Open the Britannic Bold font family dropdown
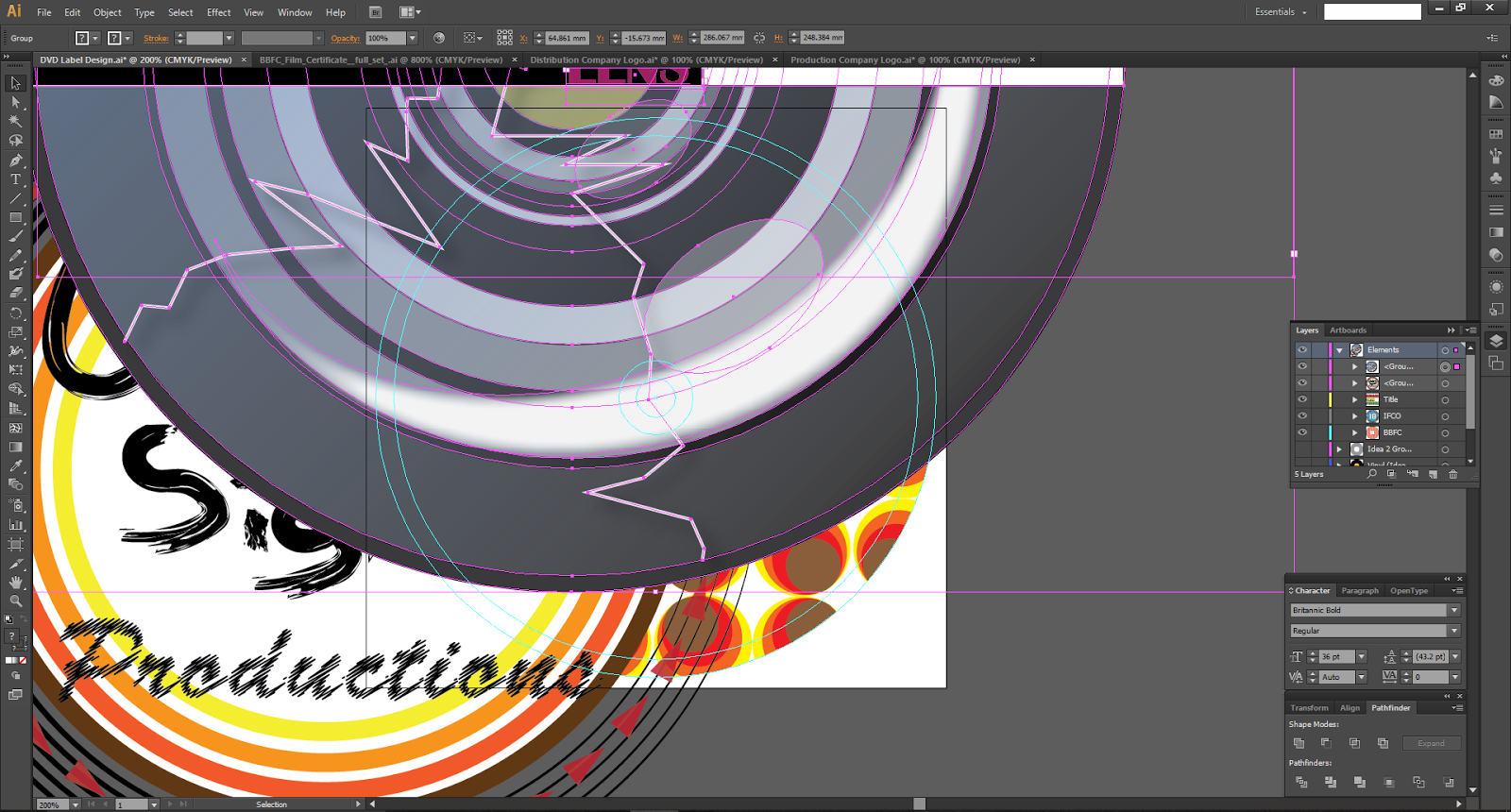Screen dimensions: 1511x812 click(1454, 610)
